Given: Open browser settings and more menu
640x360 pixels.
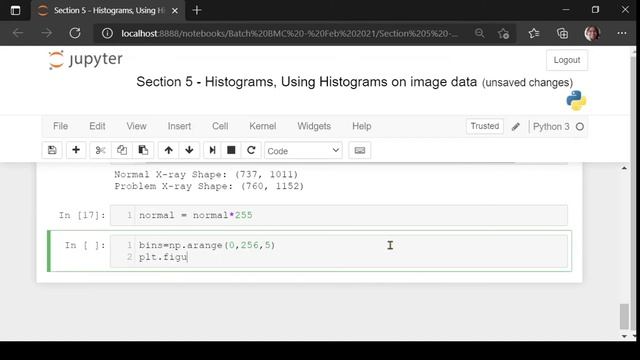Looking at the screenshot, I should (x=622, y=33).
